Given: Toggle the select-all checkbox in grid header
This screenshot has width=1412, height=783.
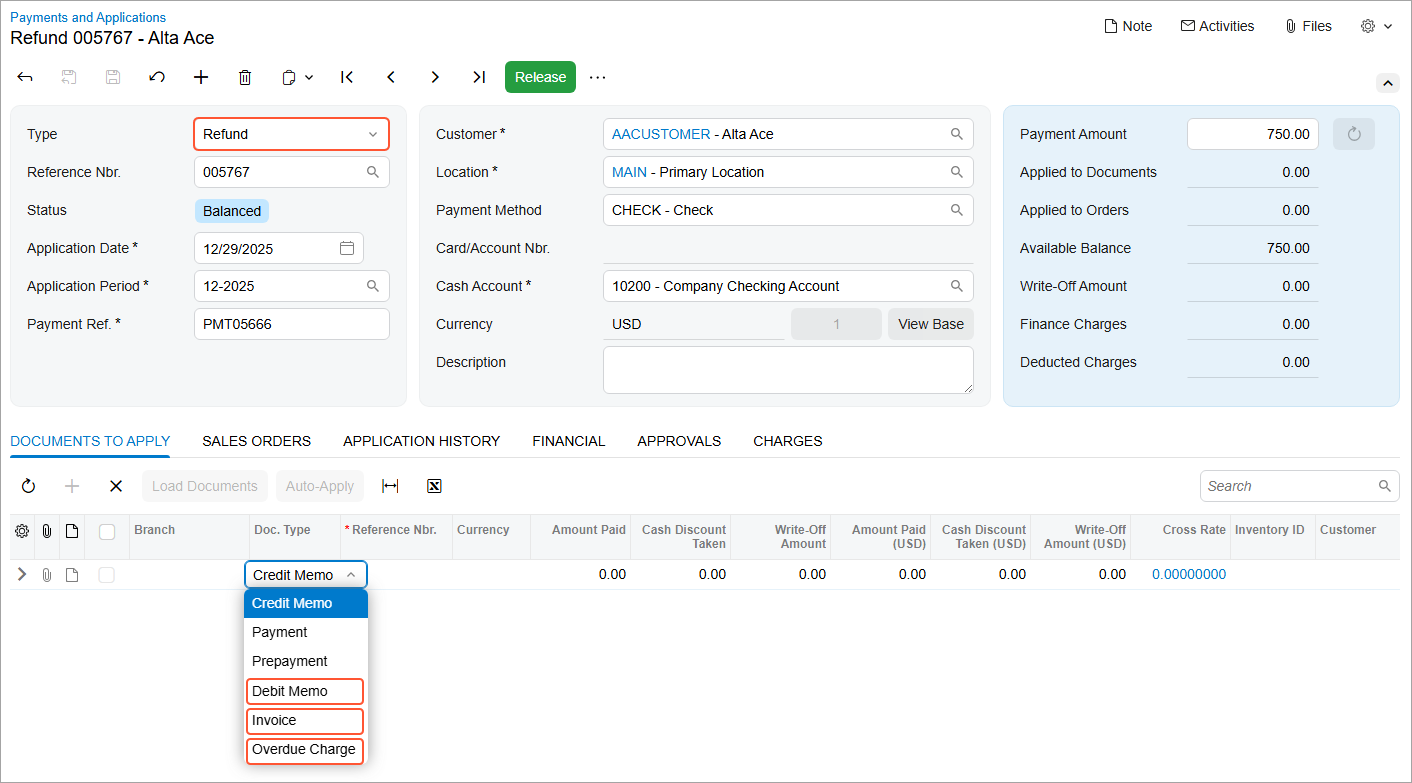Looking at the screenshot, I should (107, 532).
